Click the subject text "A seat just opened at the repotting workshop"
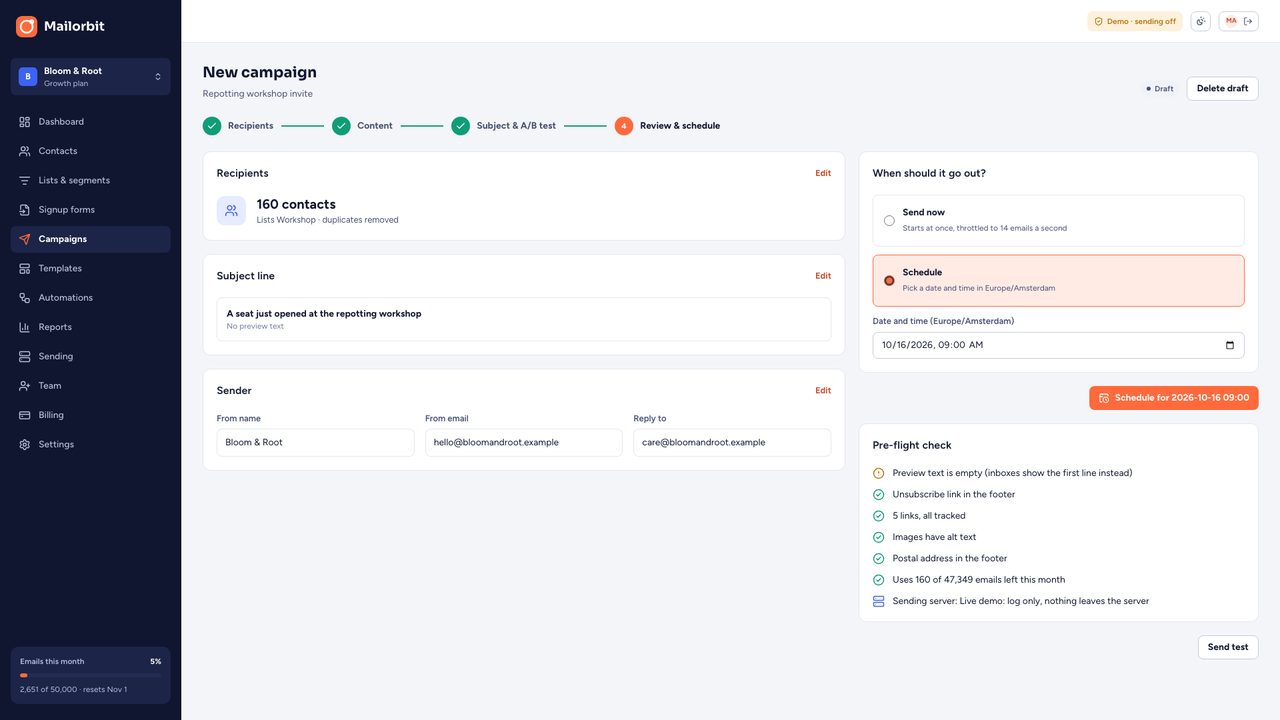Screen dimensions: 1280x720 coord(324,314)
